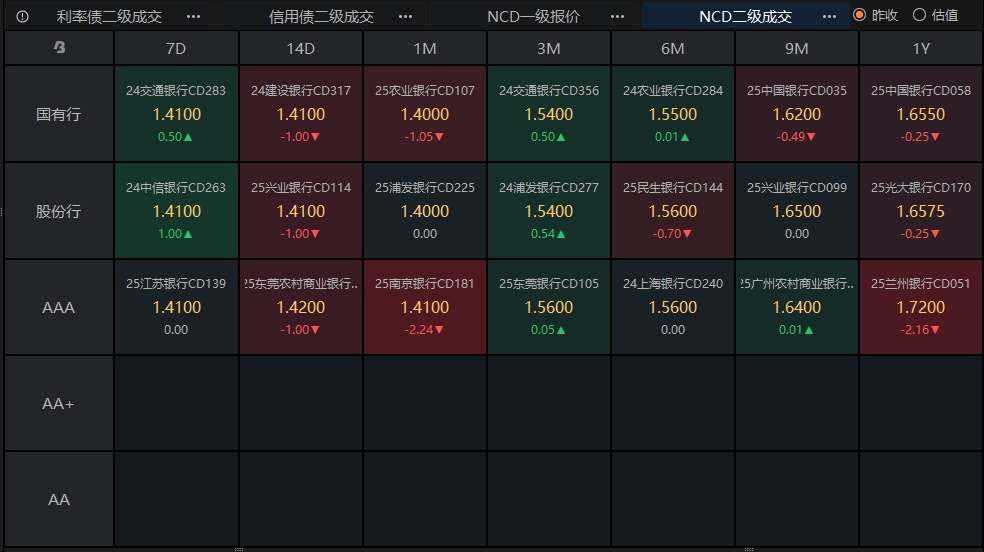Open 24建设银行CD317 cell

[301, 114]
